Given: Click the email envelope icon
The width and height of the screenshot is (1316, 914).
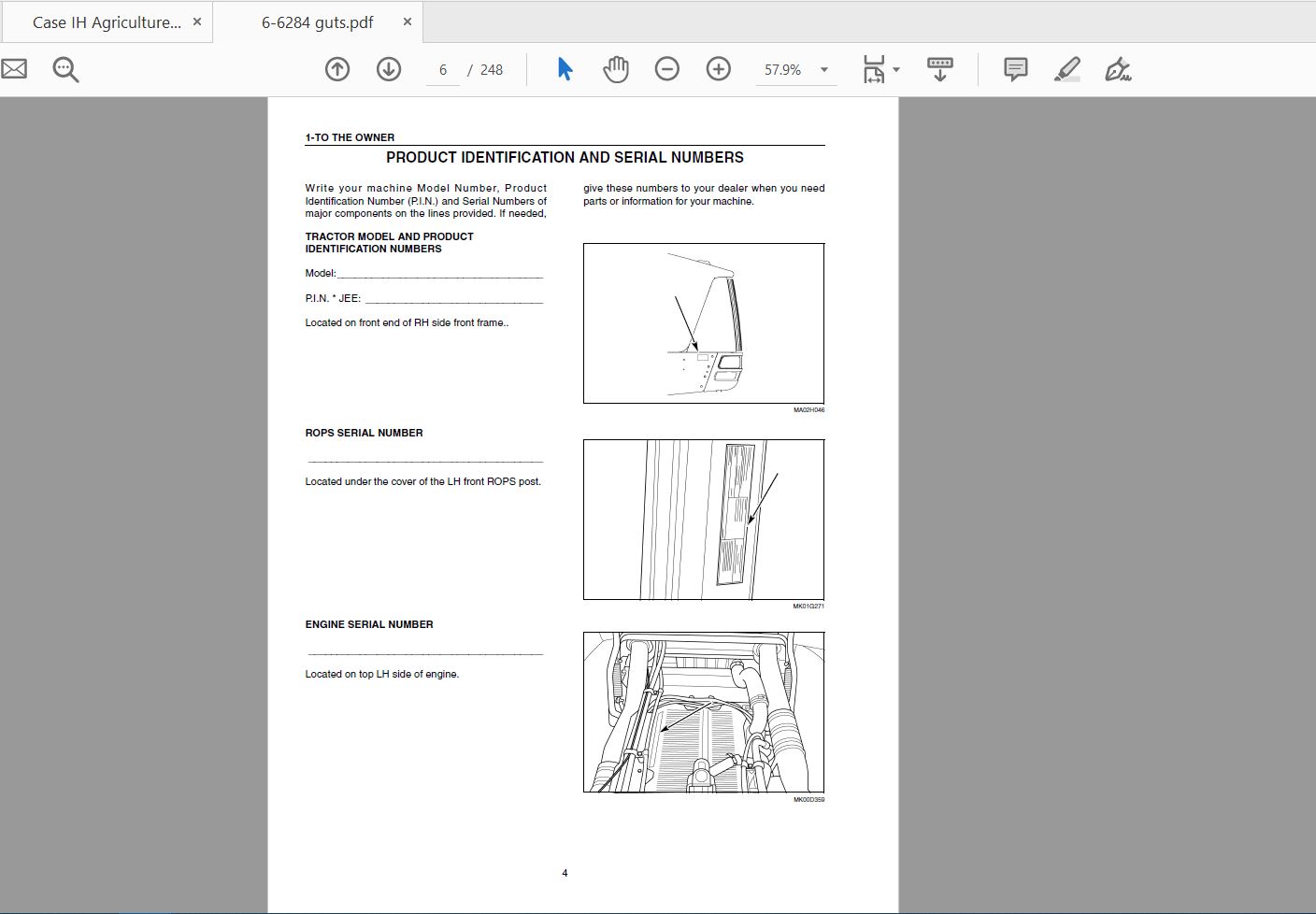Looking at the screenshot, I should coord(13,69).
